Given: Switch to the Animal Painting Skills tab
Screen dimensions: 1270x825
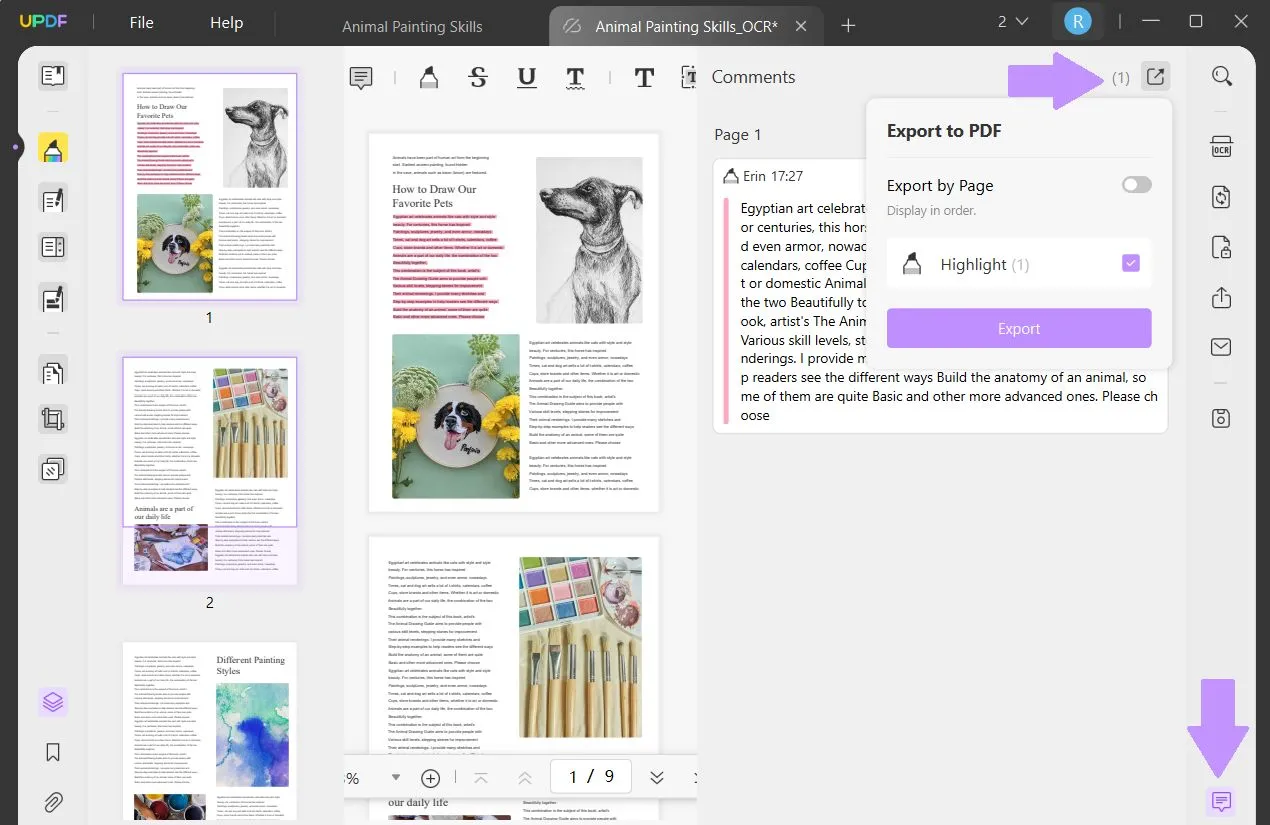Looking at the screenshot, I should [412, 26].
